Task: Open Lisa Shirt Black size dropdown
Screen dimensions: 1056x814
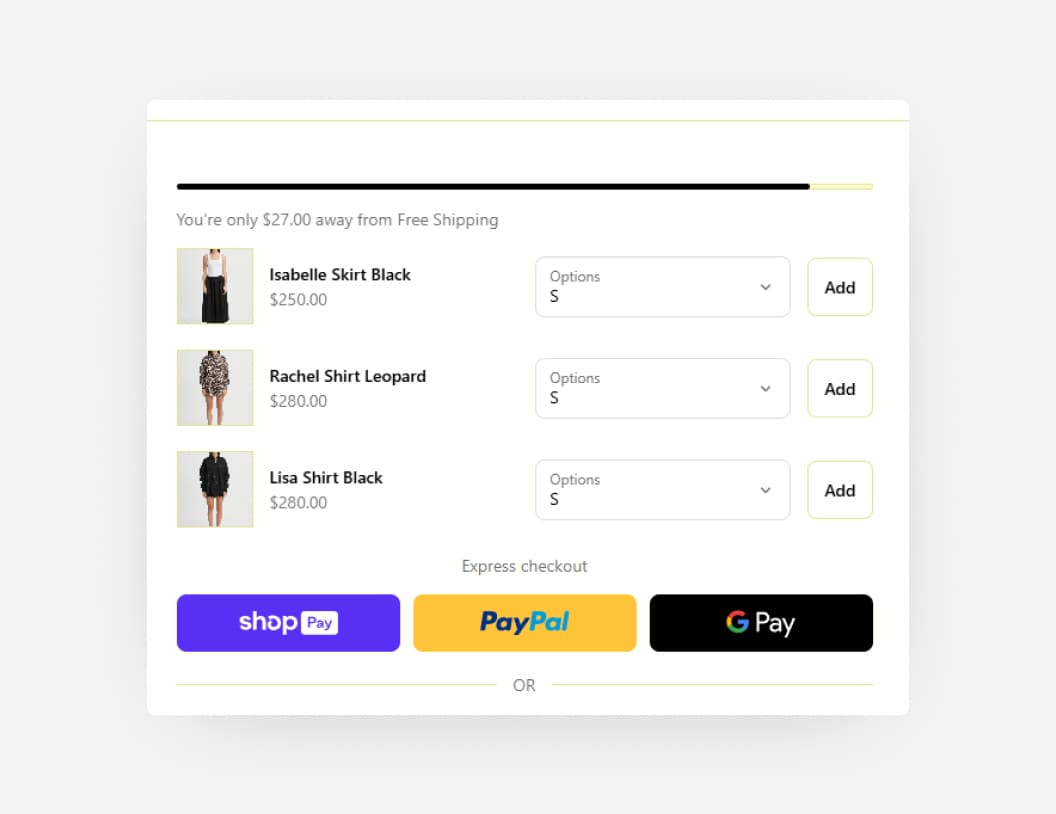Action: (663, 490)
